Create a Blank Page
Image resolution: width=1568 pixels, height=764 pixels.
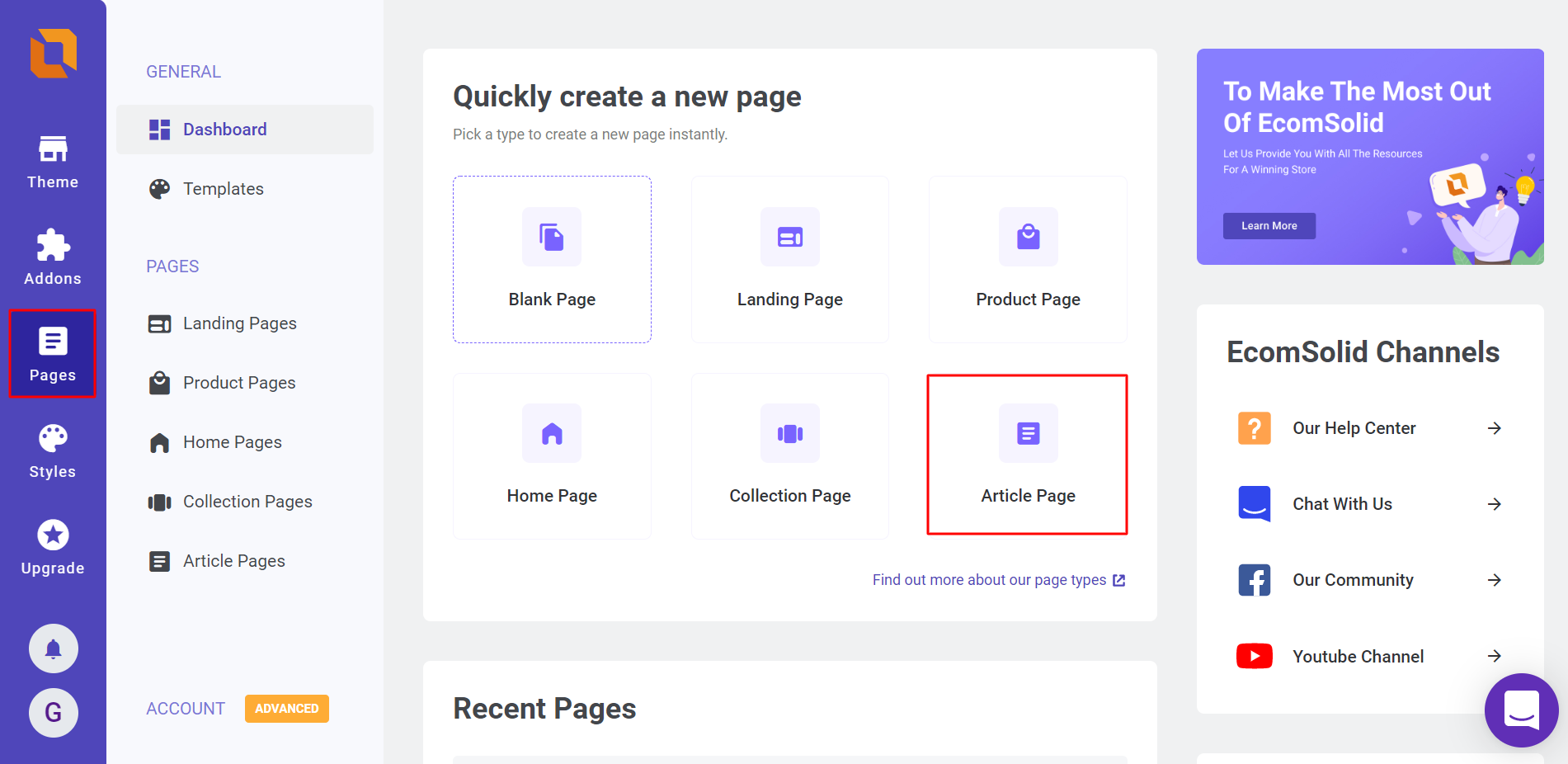pyautogui.click(x=552, y=259)
